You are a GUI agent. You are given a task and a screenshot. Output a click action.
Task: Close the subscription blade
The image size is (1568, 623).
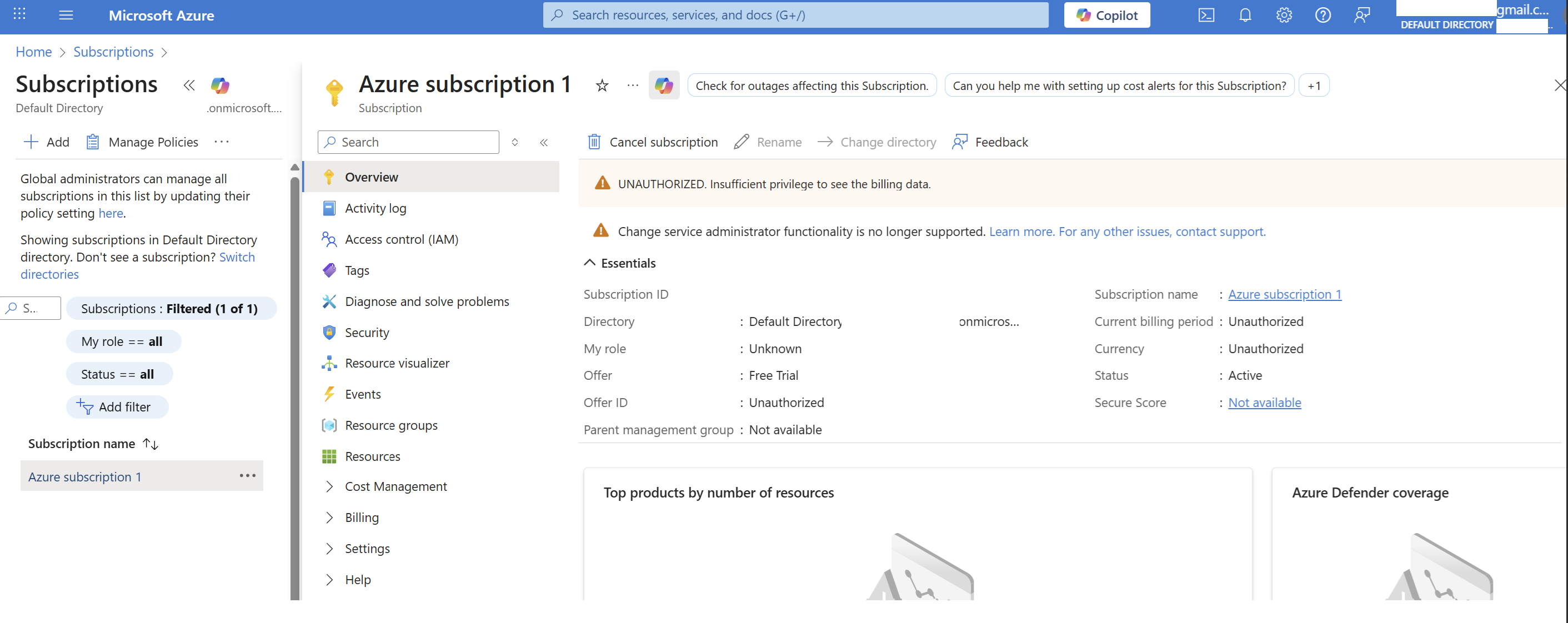tap(1560, 85)
